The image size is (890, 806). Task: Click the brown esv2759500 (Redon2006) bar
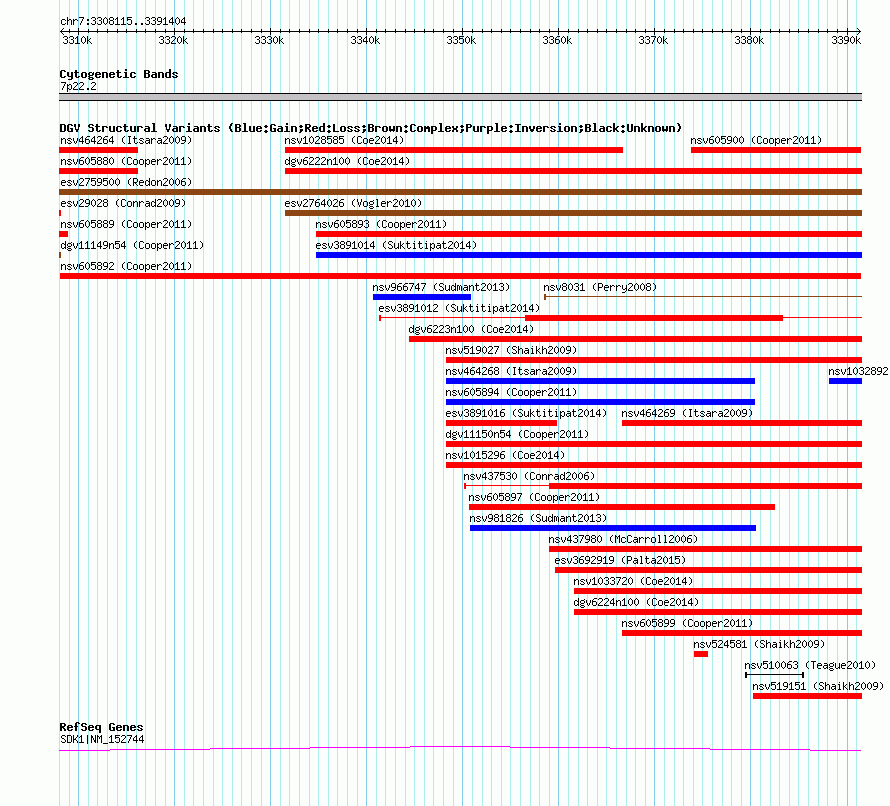pyautogui.click(x=460, y=192)
